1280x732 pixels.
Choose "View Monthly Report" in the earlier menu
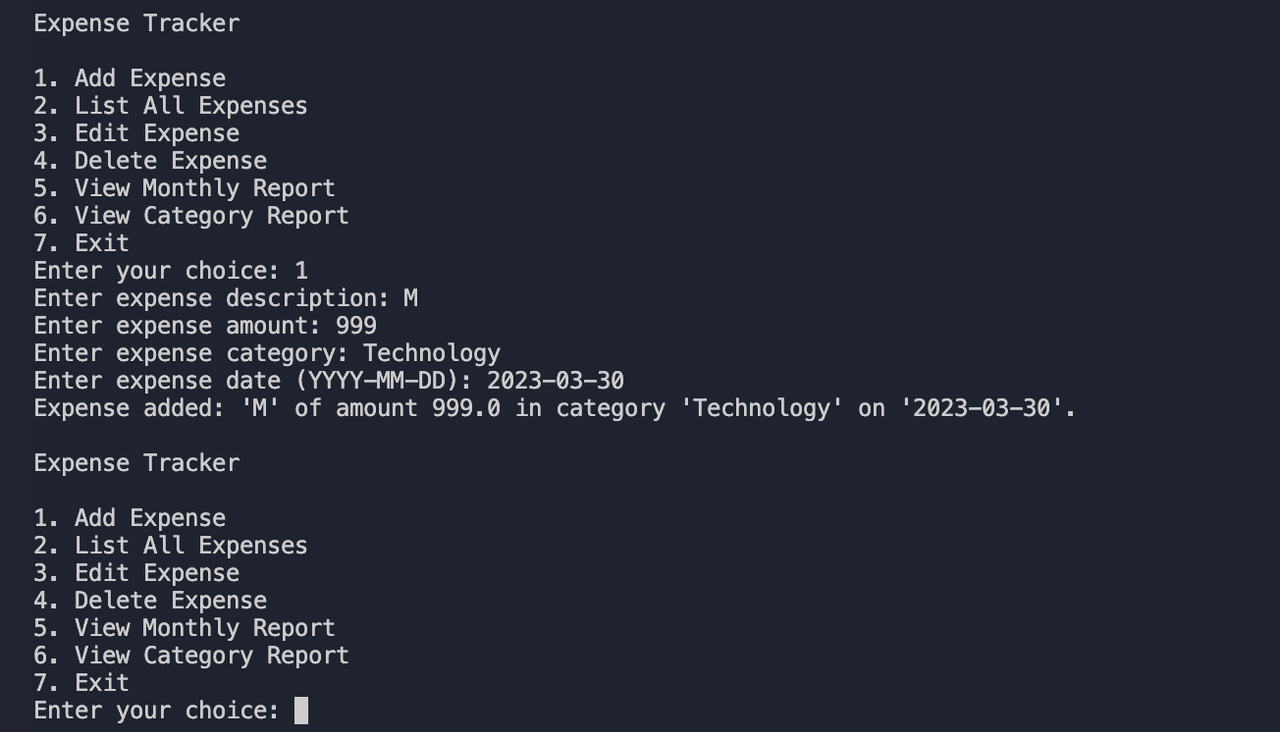(x=204, y=188)
